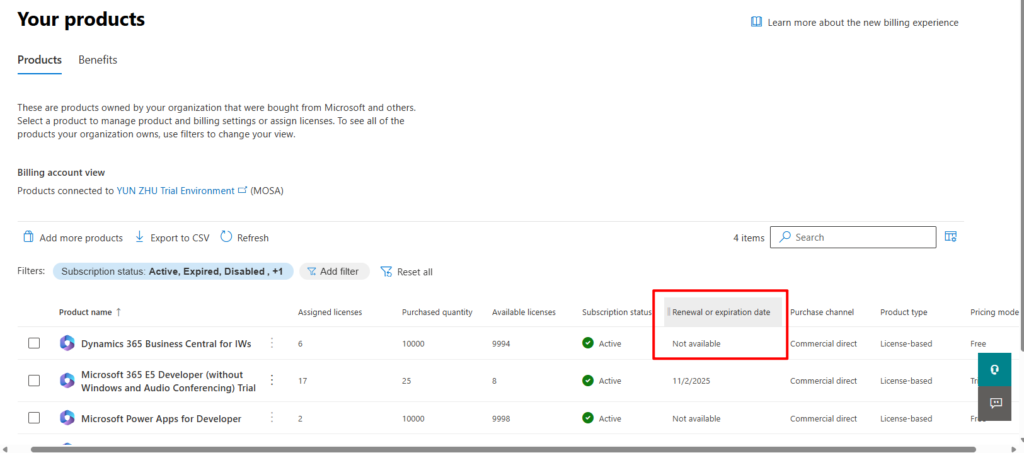Image resolution: width=1024 pixels, height=453 pixels.
Task: Select the Dynamics 365 Business Central checkbox
Action: pos(34,343)
